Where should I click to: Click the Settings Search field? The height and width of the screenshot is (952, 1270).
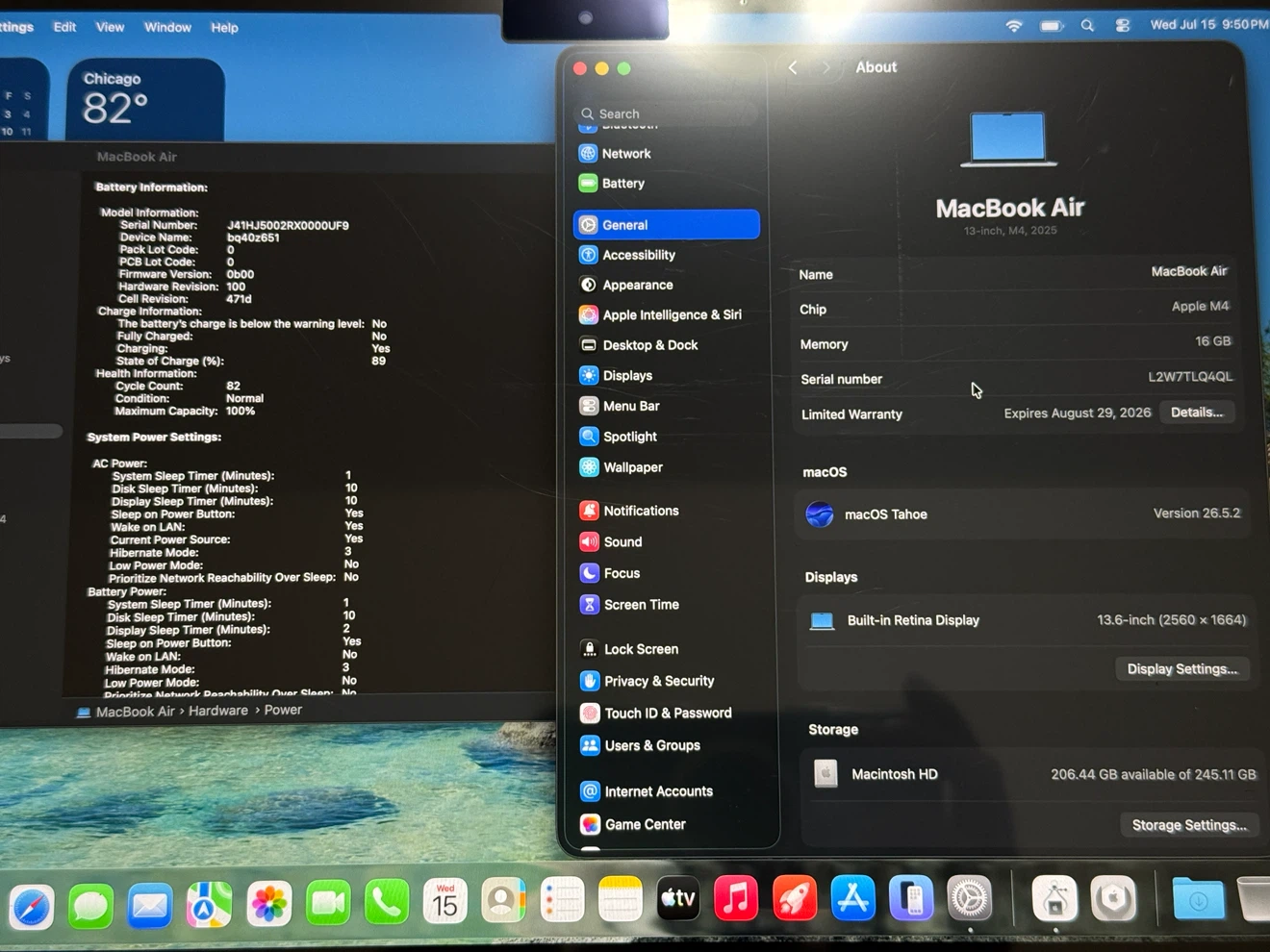tap(666, 113)
